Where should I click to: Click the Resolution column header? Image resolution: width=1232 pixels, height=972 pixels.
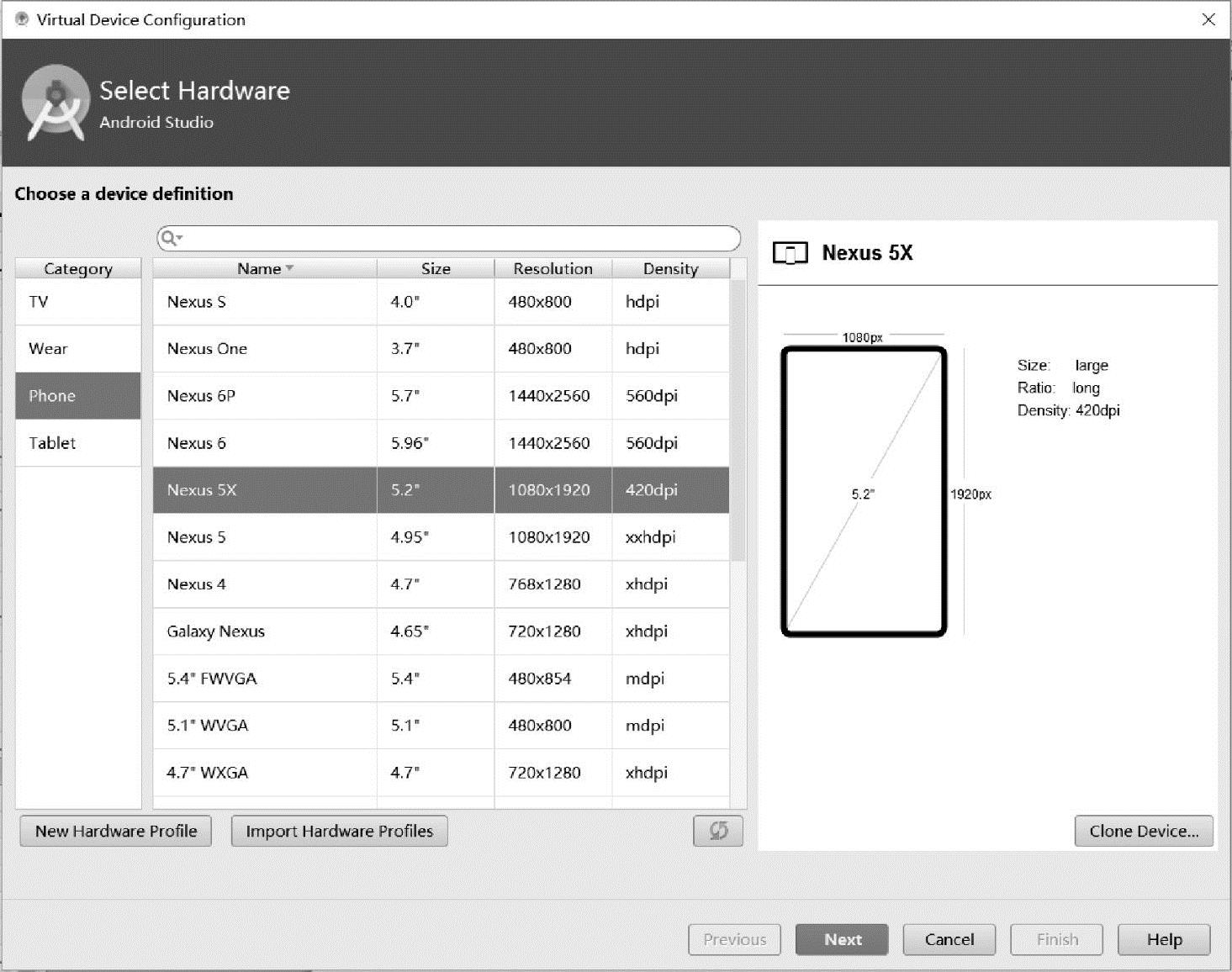coord(553,268)
